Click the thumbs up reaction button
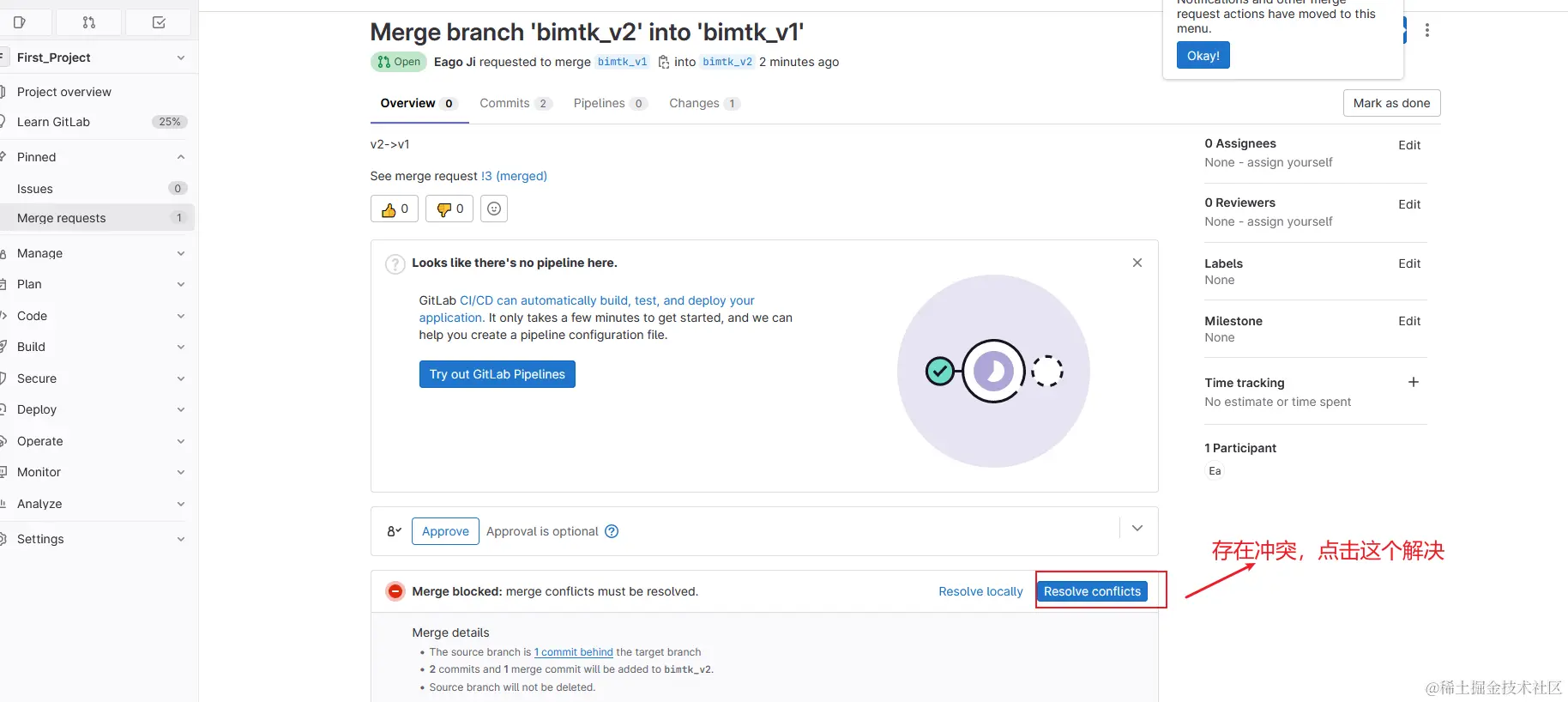 (395, 209)
